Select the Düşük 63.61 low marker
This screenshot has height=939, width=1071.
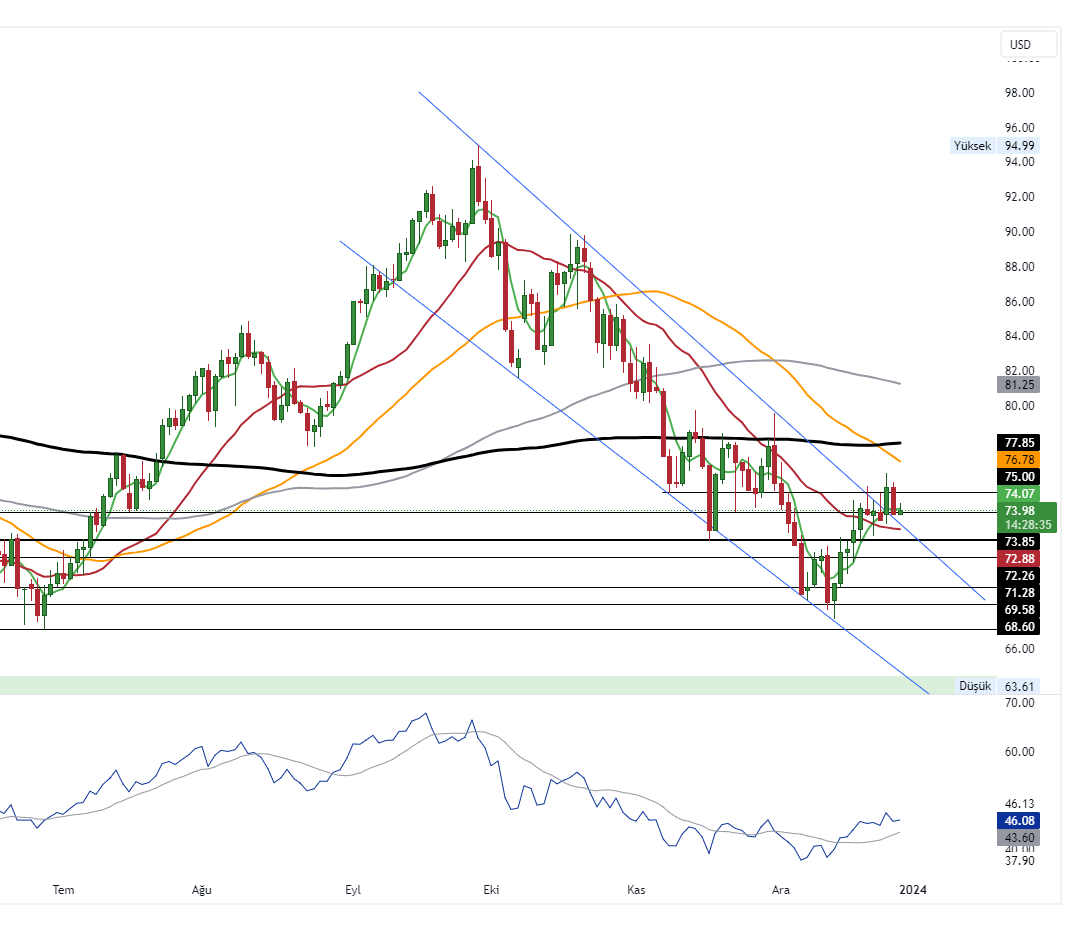(x=997, y=686)
